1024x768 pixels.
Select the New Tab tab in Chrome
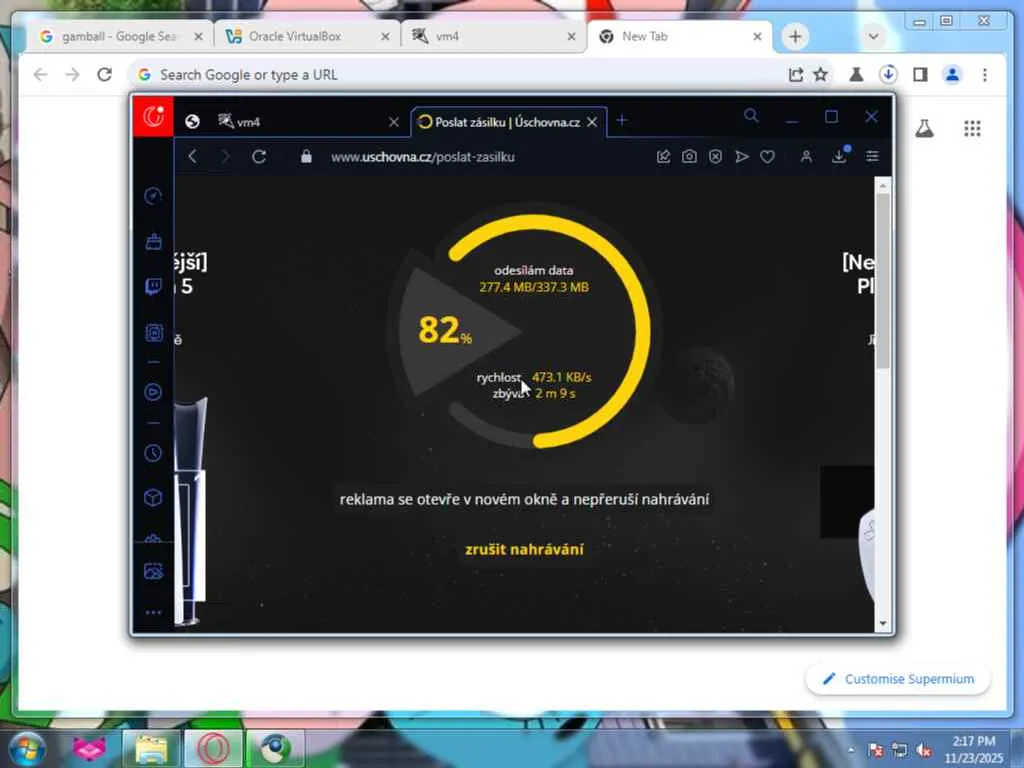pos(679,37)
